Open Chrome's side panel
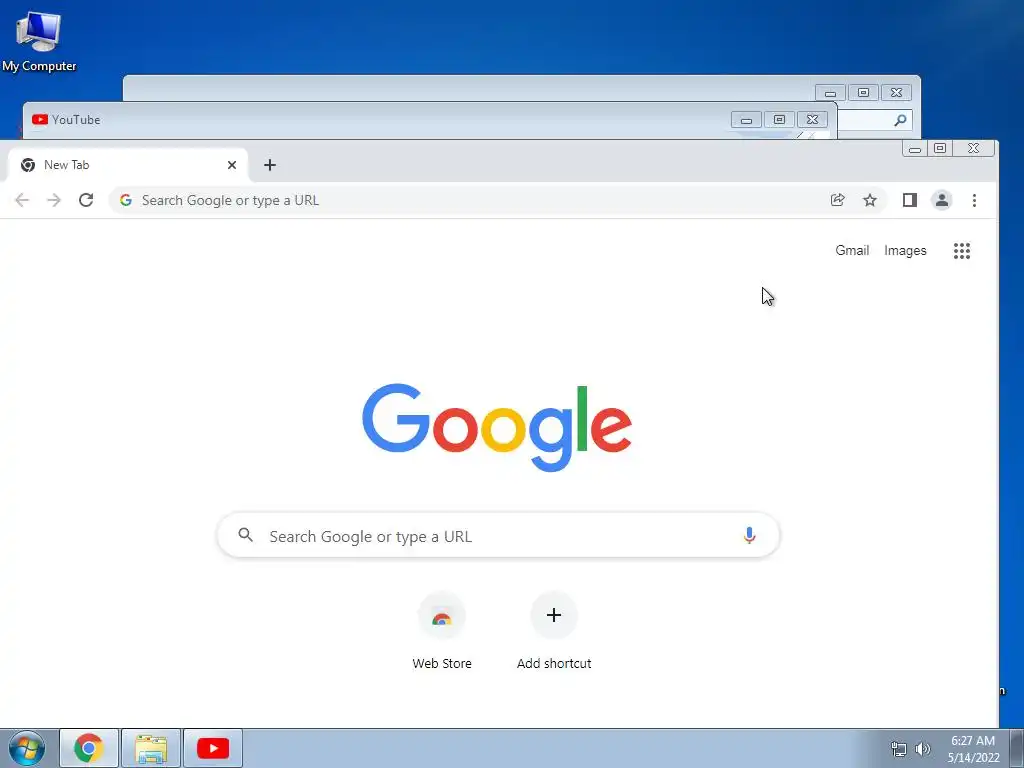 click(x=910, y=200)
